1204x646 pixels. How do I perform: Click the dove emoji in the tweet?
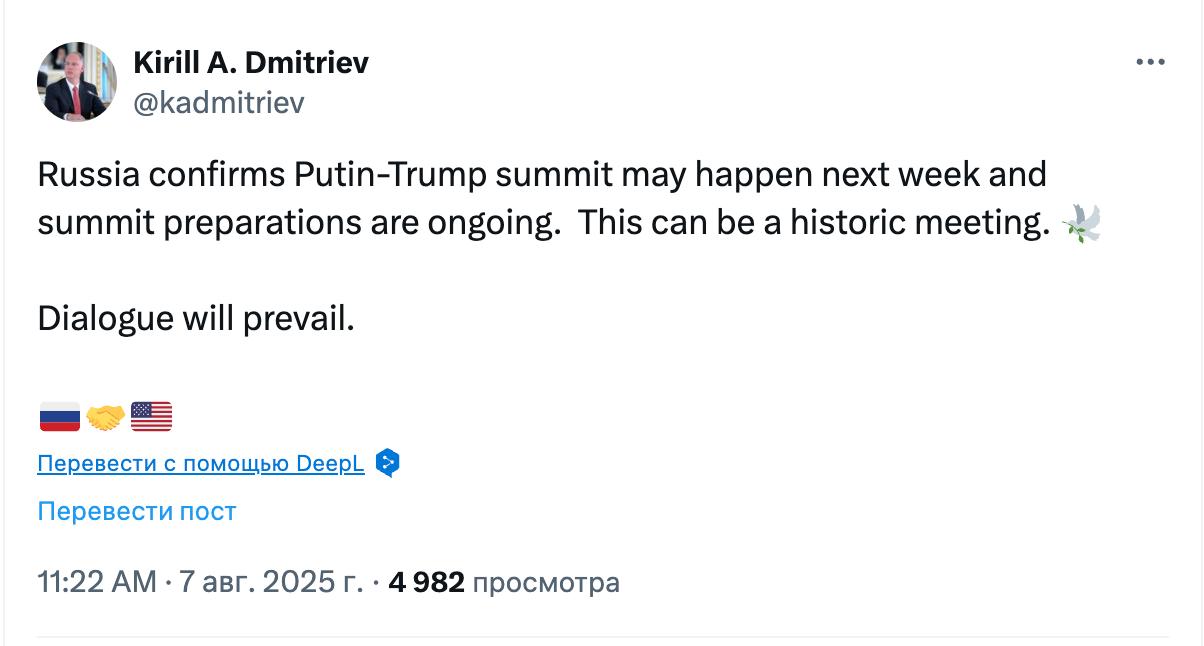pos(1081,222)
